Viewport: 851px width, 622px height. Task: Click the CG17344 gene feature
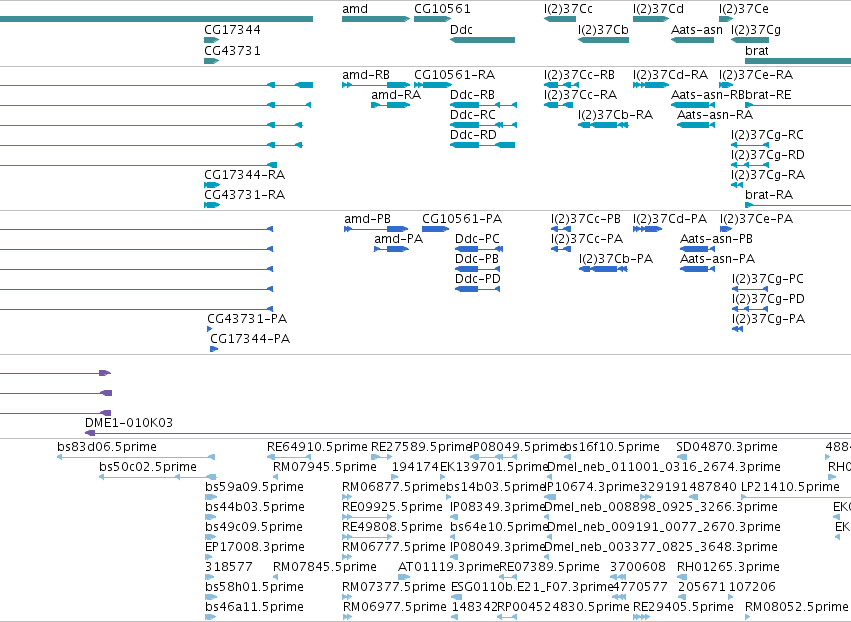tap(212, 40)
